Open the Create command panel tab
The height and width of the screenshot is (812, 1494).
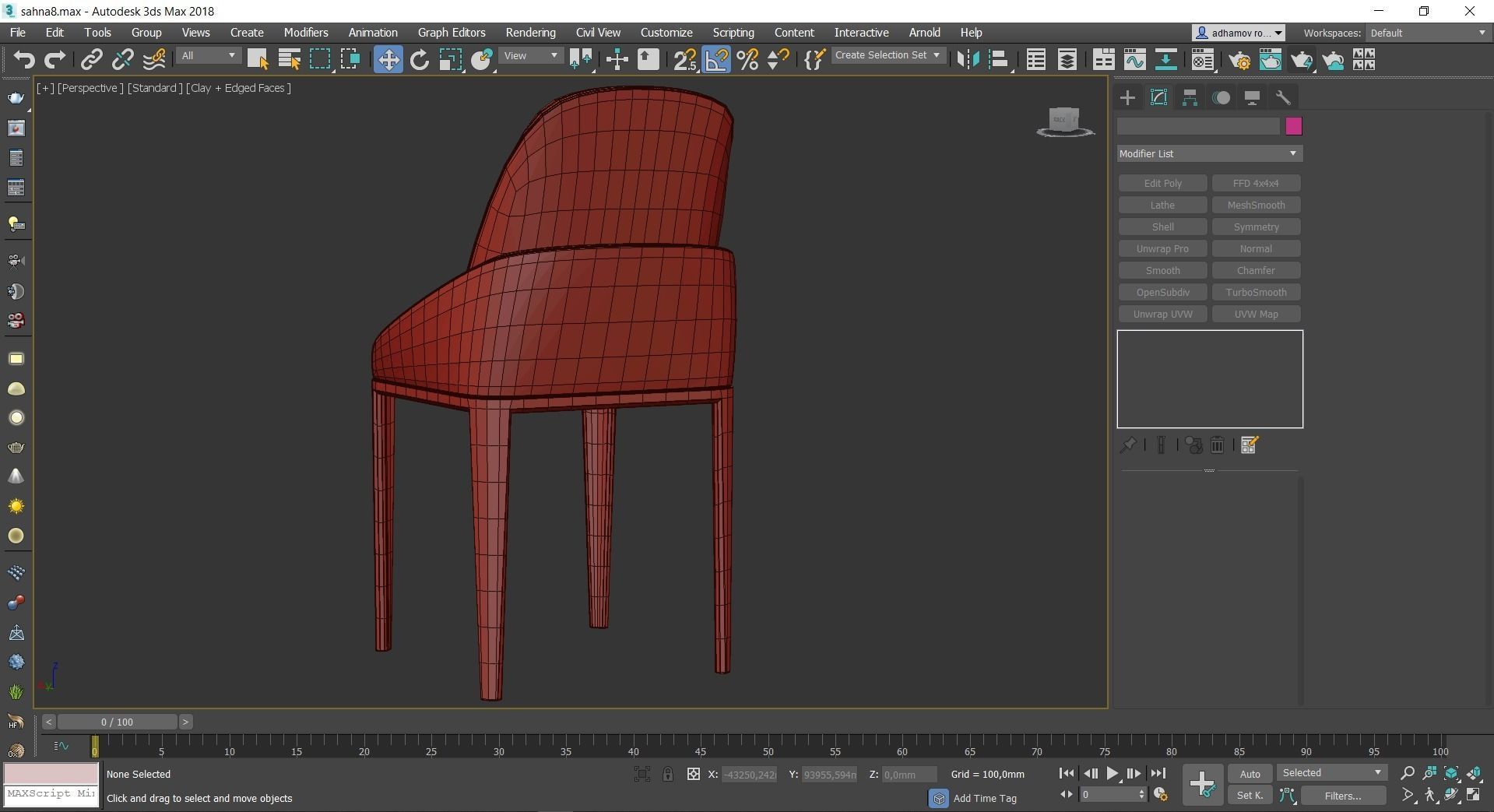(1127, 97)
